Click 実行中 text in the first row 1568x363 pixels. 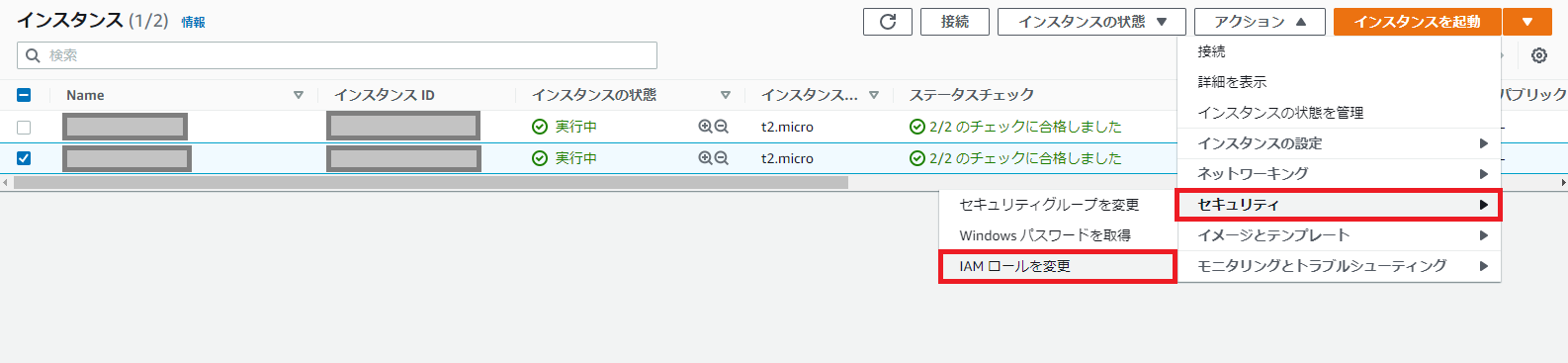pos(575,127)
